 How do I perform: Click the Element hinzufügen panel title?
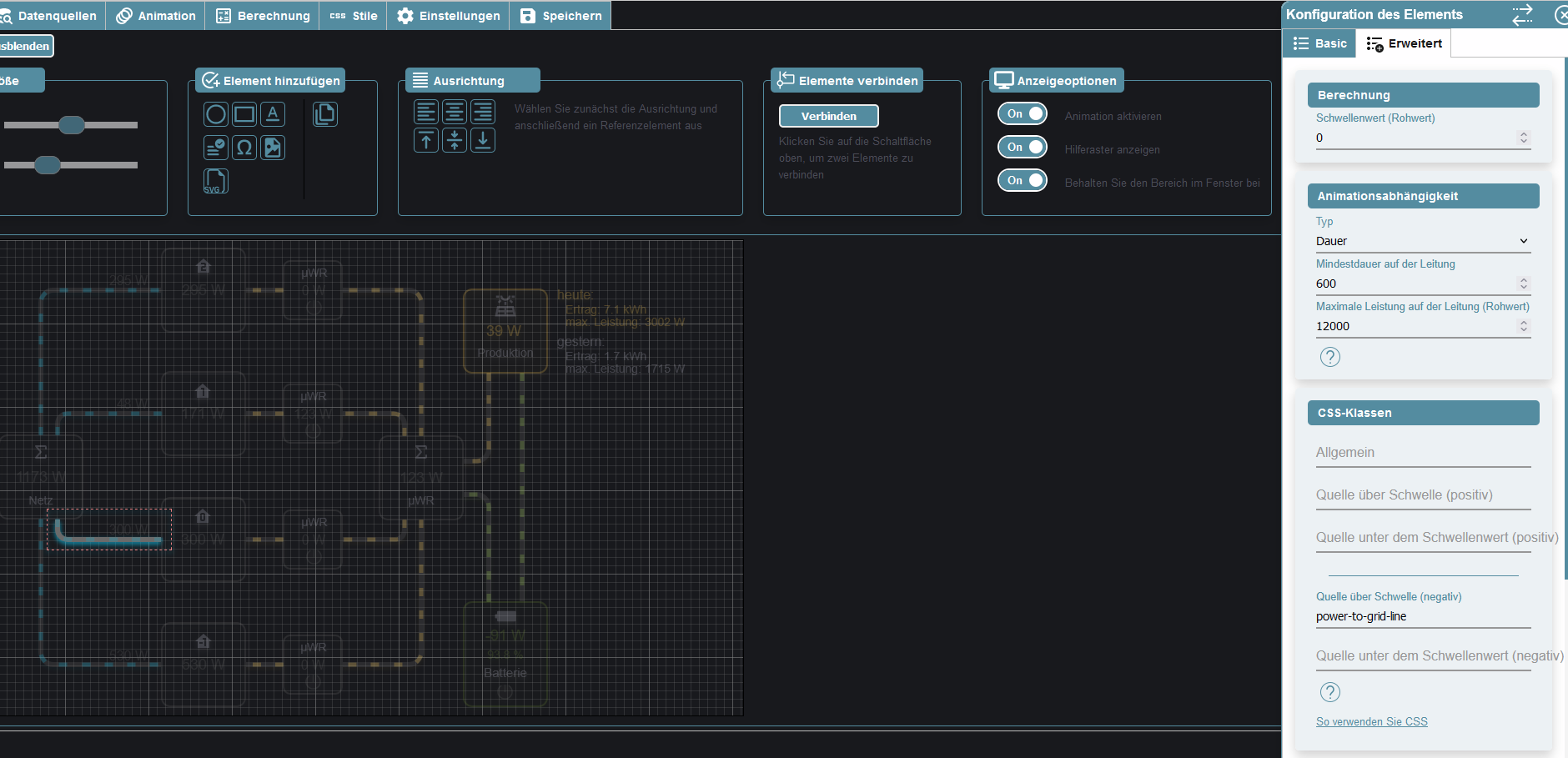270,80
